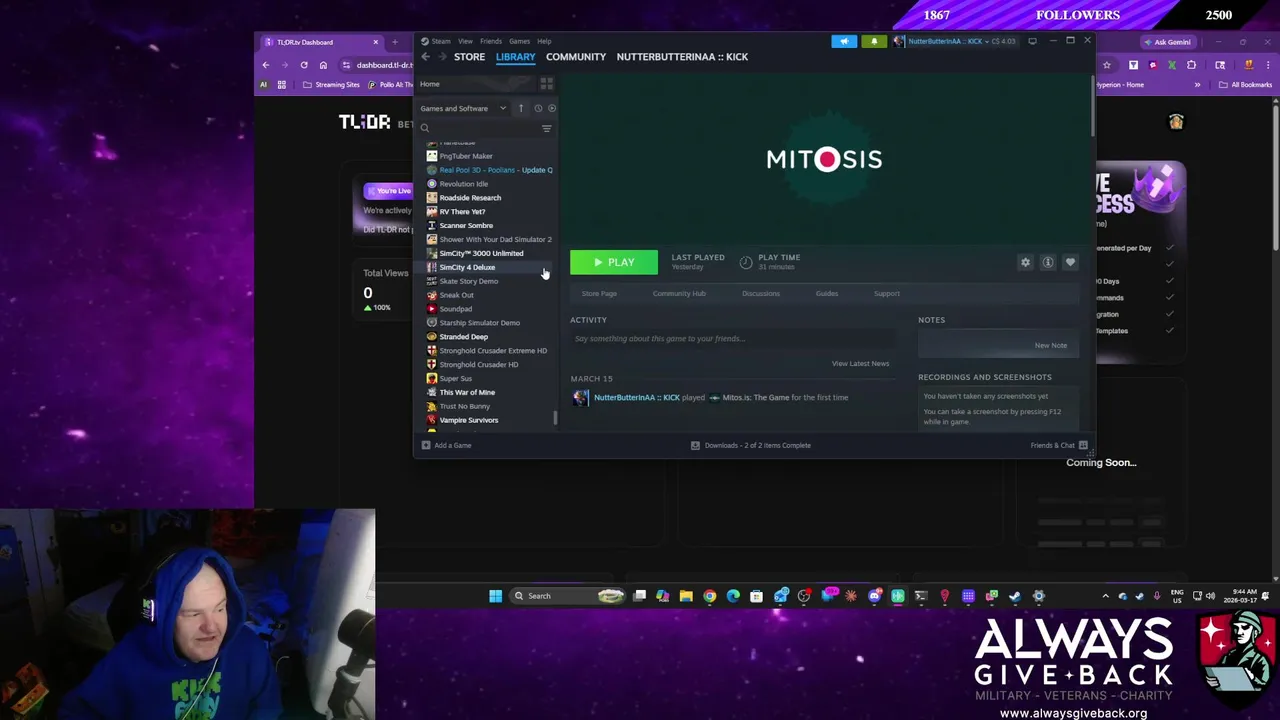1280x720 pixels.
Task: Go back in the Chrome window
Action: [266, 65]
